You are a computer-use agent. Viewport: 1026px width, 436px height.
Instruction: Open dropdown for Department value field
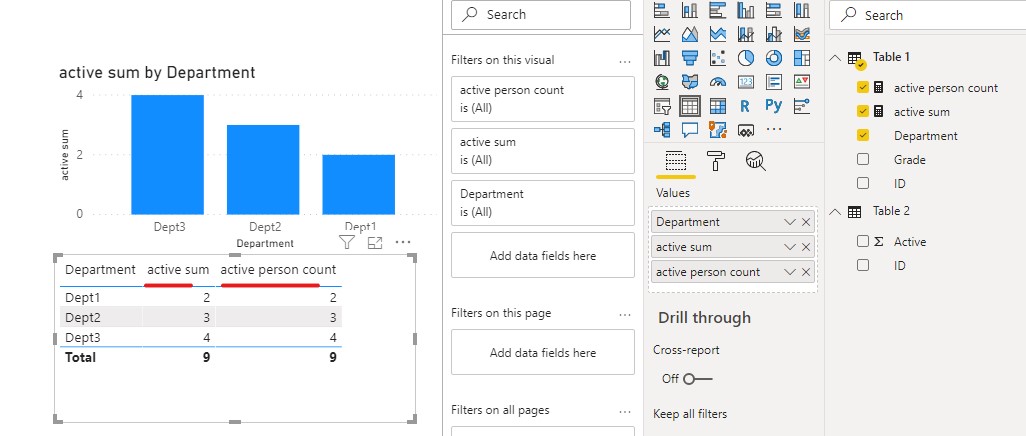point(790,222)
